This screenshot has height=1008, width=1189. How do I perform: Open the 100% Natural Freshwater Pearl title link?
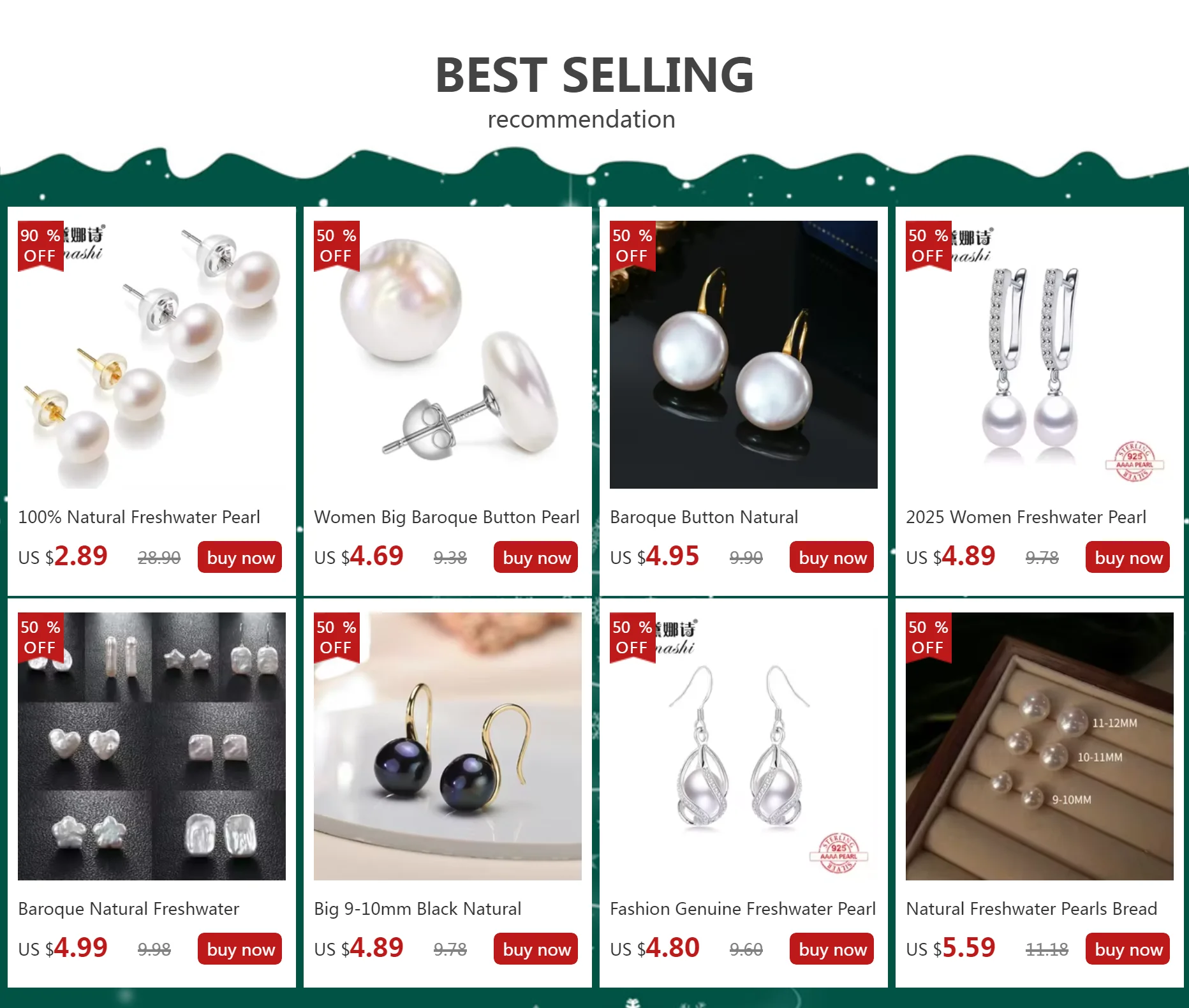(x=139, y=517)
